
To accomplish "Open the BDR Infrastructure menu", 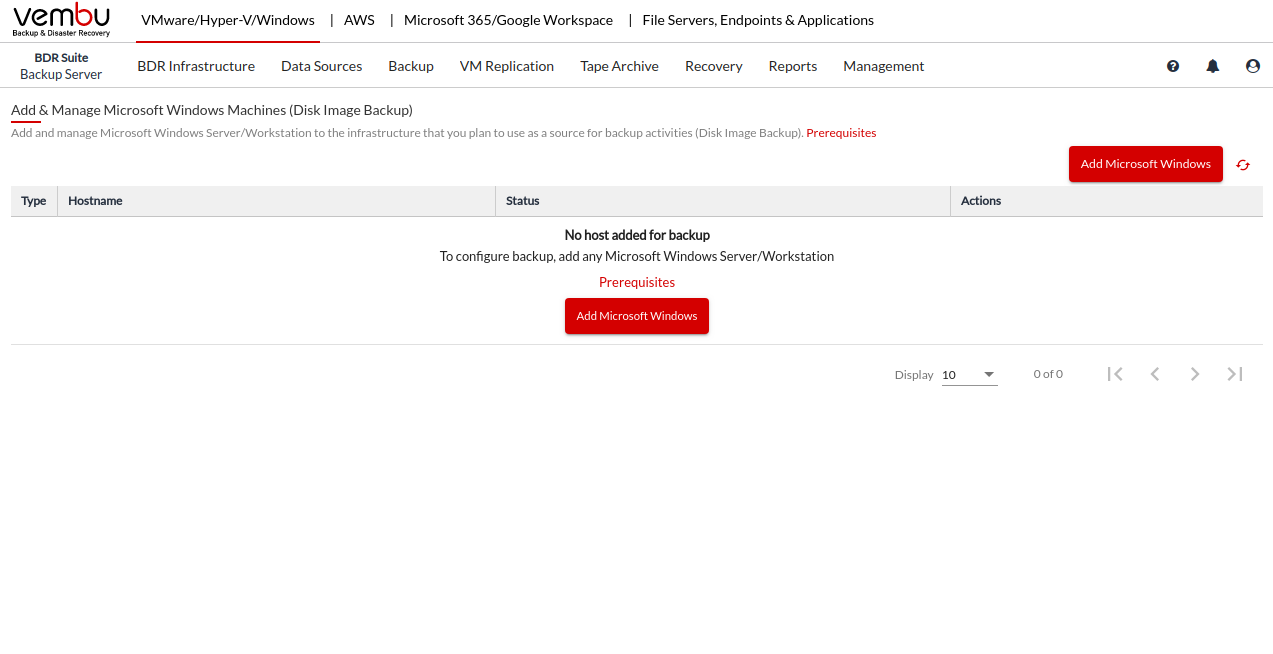I will point(196,66).
